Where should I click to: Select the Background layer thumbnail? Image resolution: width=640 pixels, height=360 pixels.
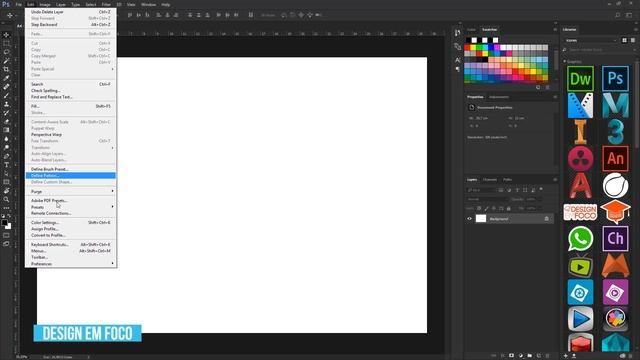pyautogui.click(x=481, y=219)
